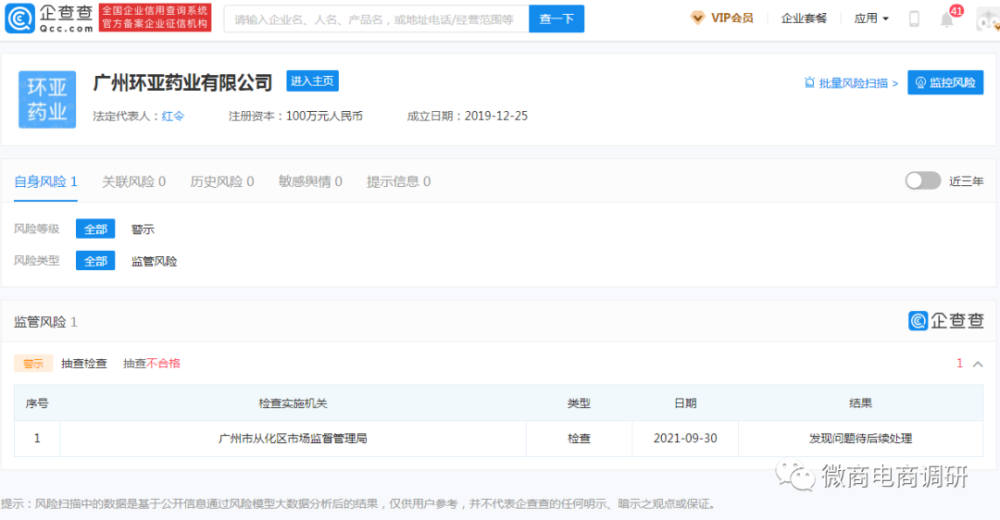Click the 环亚药业 company logo thumbnail
Image resolution: width=1000 pixels, height=520 pixels.
(47, 100)
